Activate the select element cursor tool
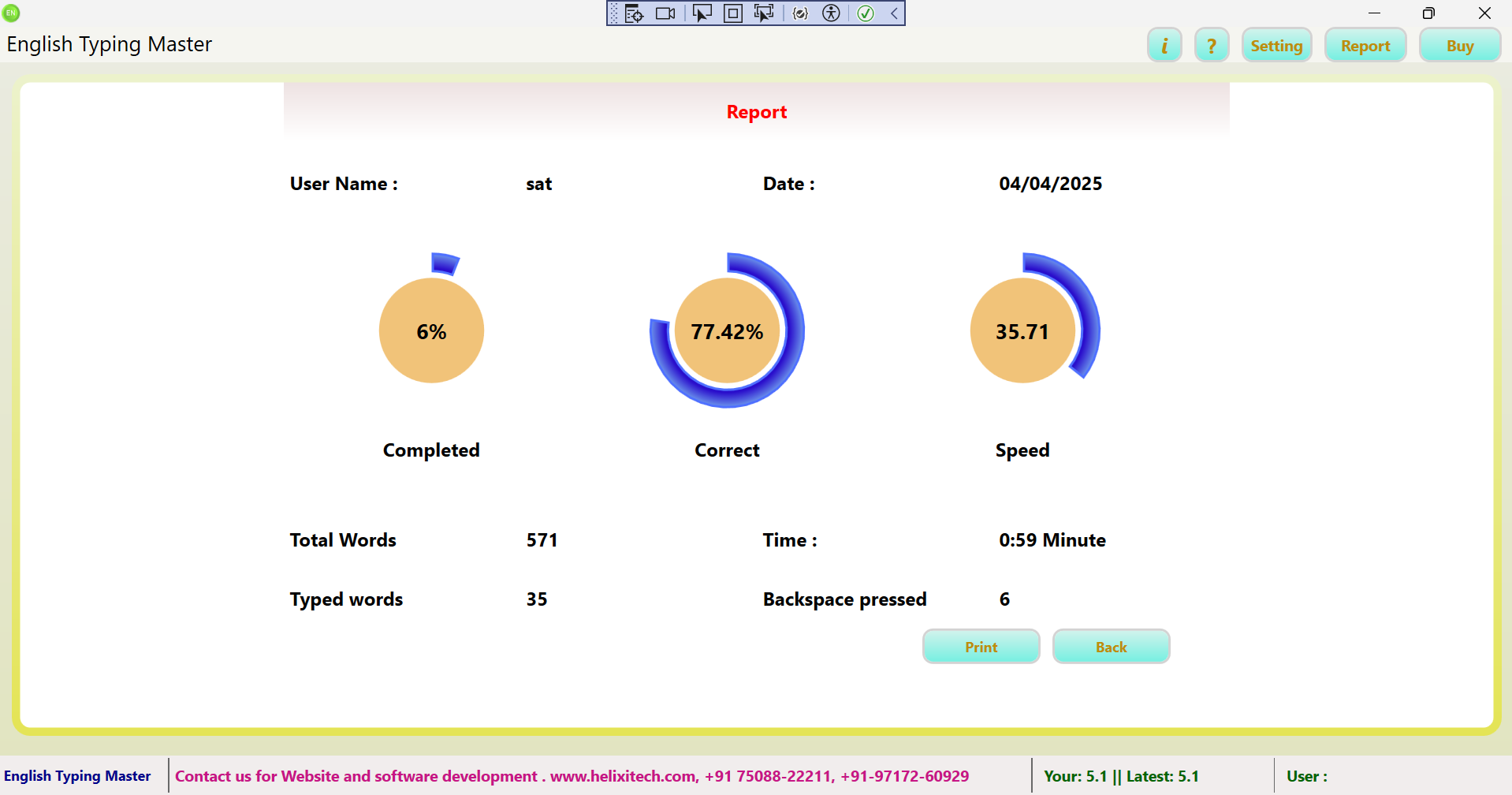This screenshot has height=795, width=1512. tap(702, 13)
